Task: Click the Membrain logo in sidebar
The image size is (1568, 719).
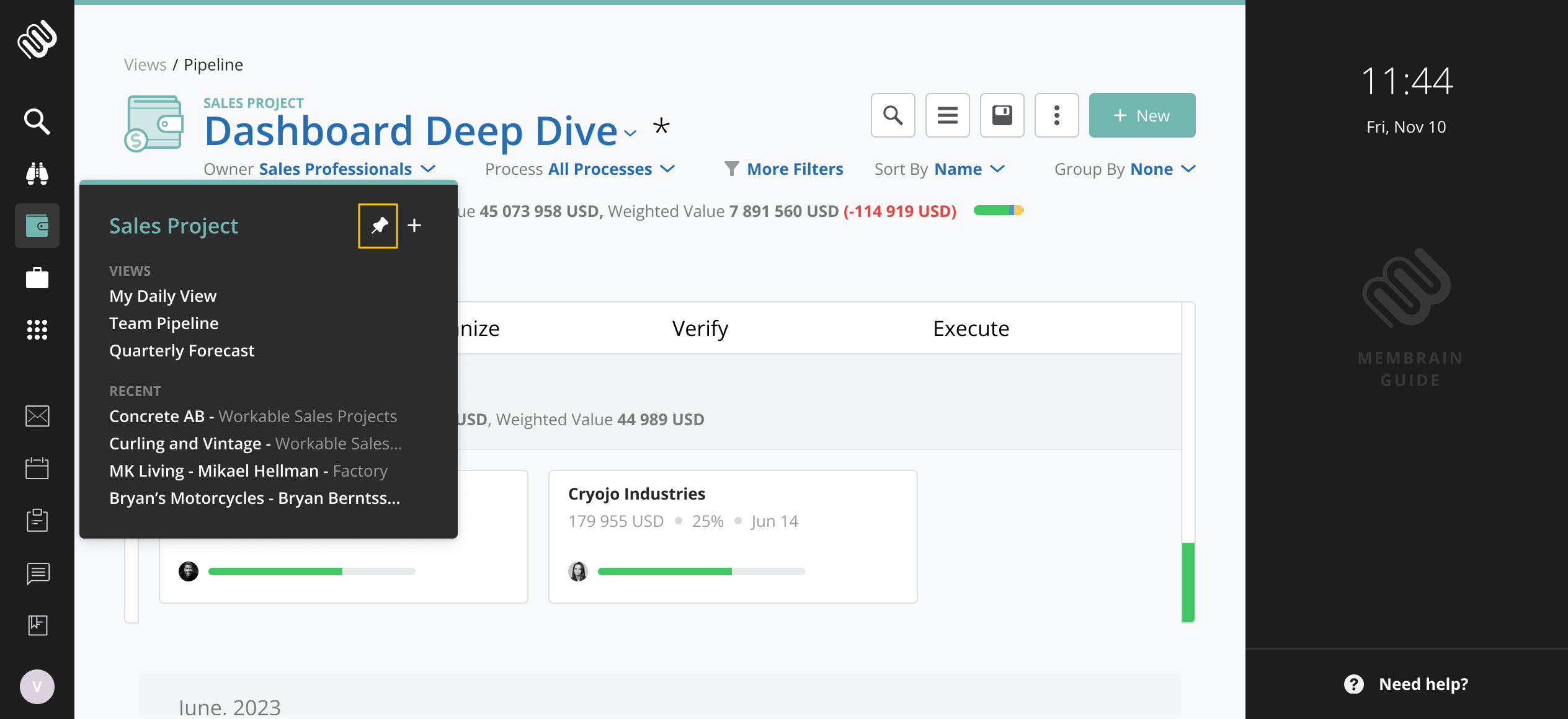Action: click(x=37, y=39)
